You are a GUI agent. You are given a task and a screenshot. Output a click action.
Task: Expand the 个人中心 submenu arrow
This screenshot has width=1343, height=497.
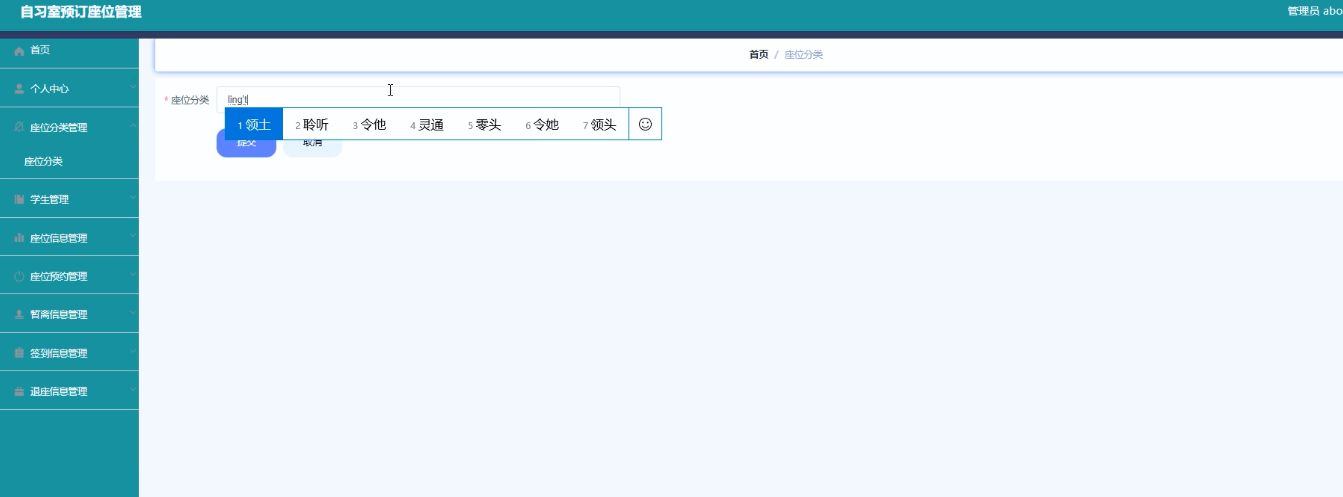click(133, 89)
